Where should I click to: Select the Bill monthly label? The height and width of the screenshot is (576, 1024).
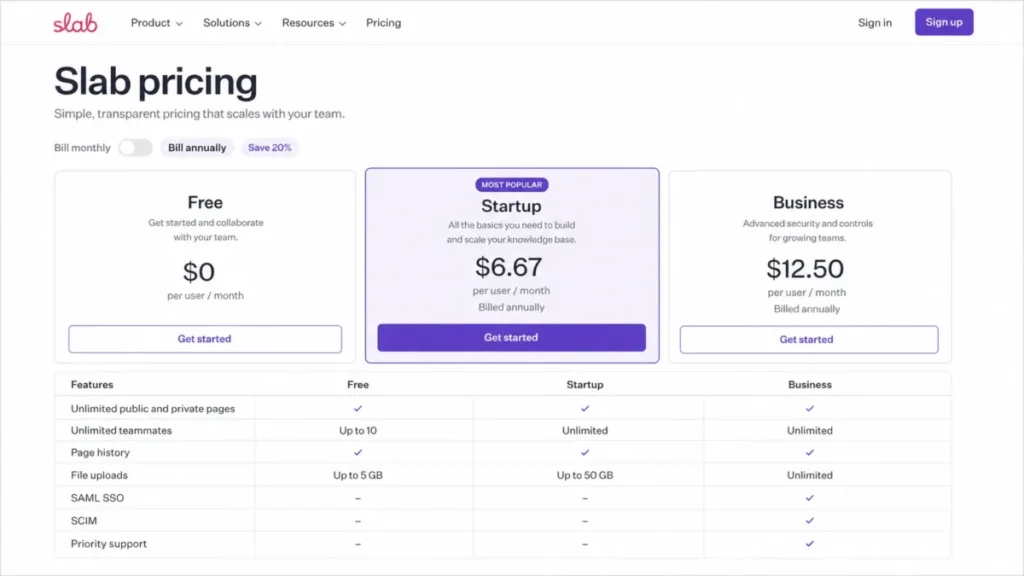point(82,148)
